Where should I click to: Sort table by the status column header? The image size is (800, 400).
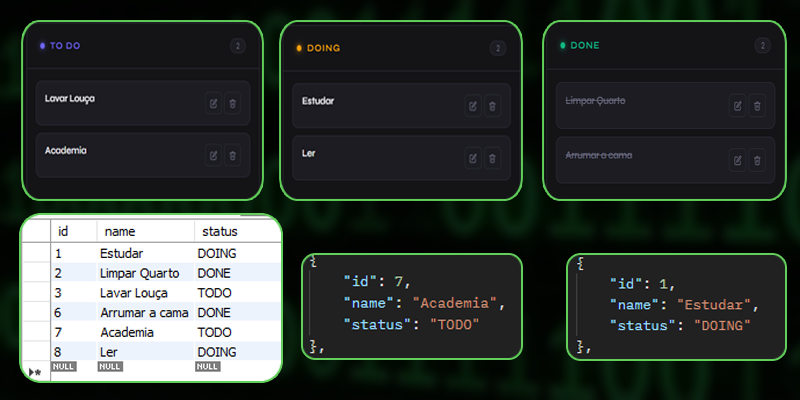(238, 231)
